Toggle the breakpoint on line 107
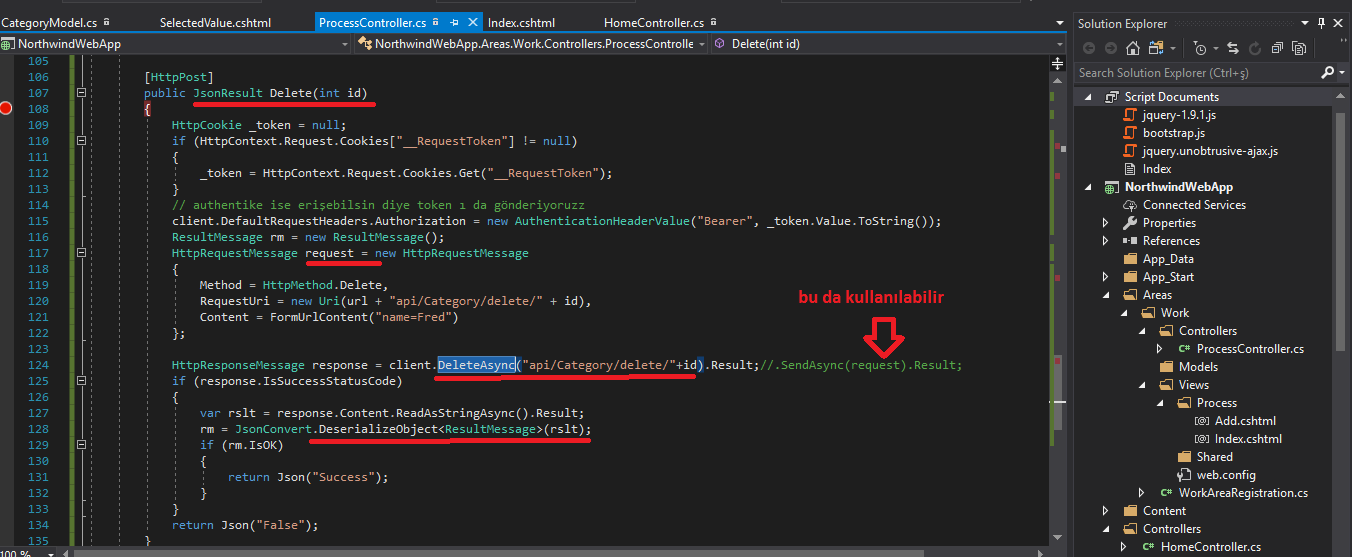Viewport: 1352px width, 557px height. [x=9, y=108]
